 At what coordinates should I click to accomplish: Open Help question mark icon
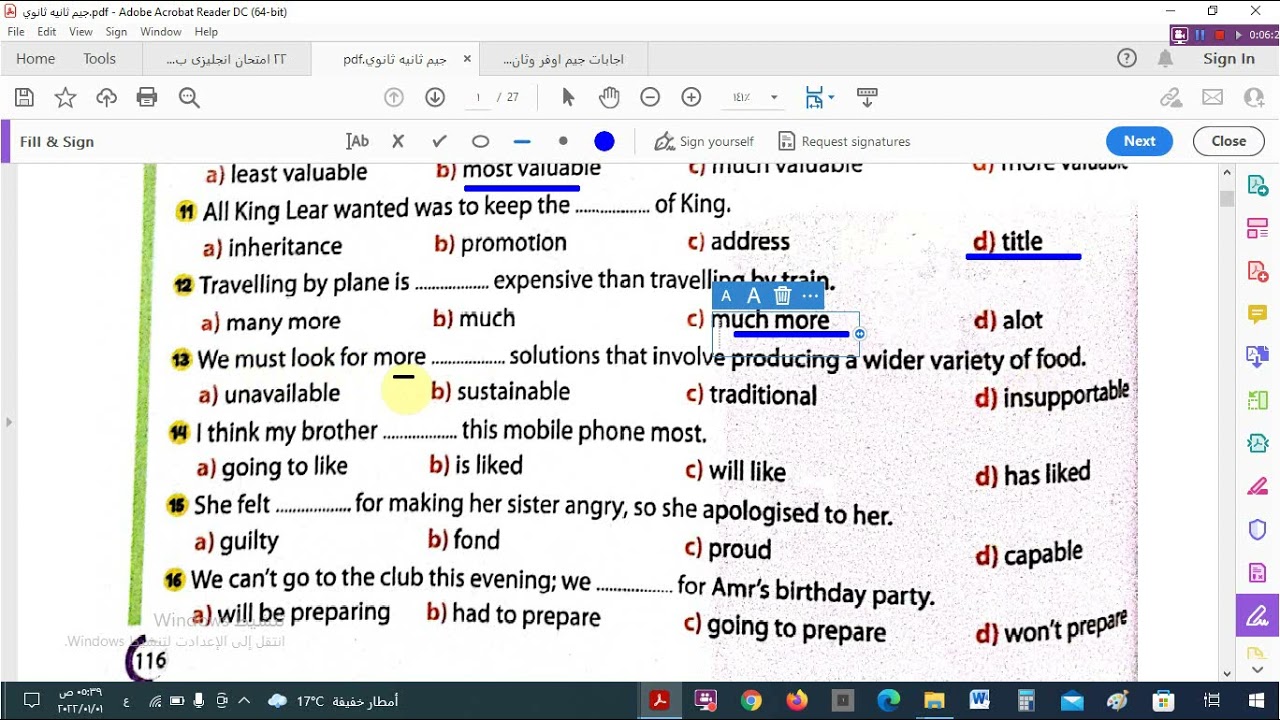tap(1127, 59)
